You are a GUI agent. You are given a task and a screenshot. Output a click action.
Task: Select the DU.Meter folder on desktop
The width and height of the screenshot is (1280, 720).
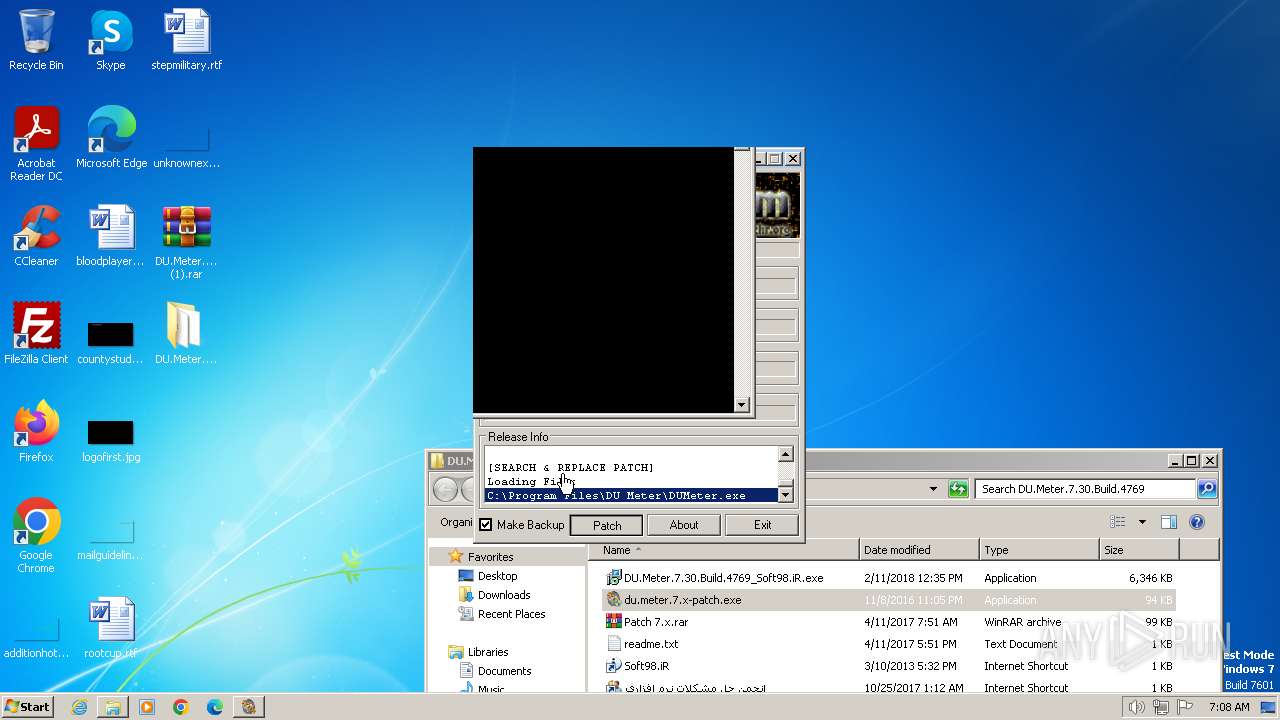point(186,334)
